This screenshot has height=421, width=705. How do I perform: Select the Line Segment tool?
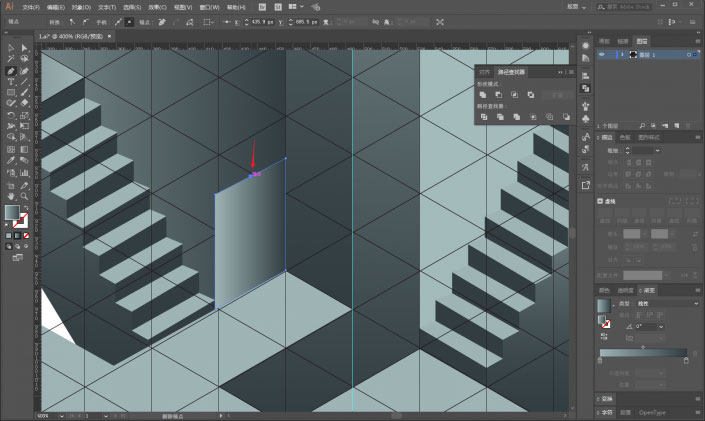(24, 82)
